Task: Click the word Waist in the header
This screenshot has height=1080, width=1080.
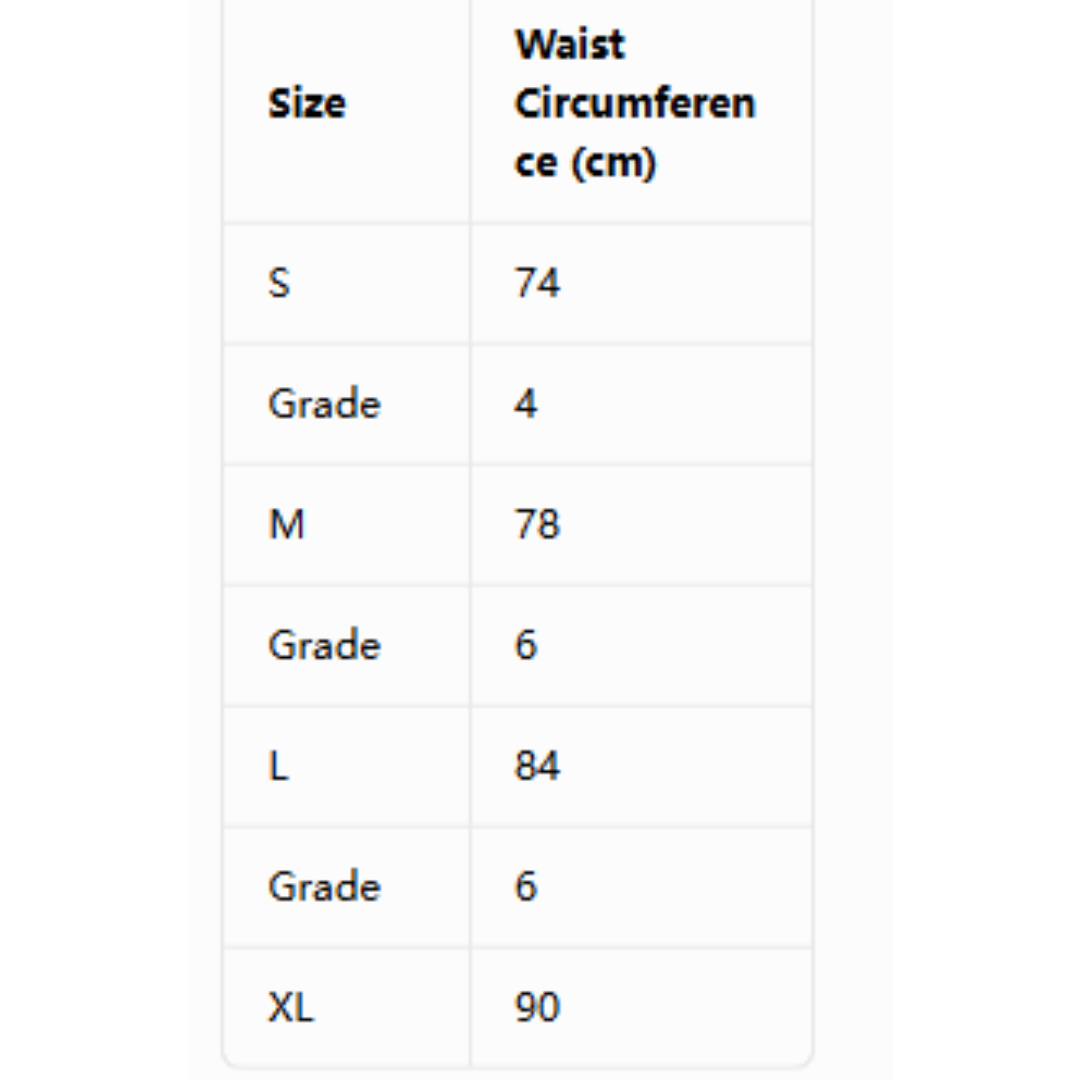Action: tap(570, 45)
